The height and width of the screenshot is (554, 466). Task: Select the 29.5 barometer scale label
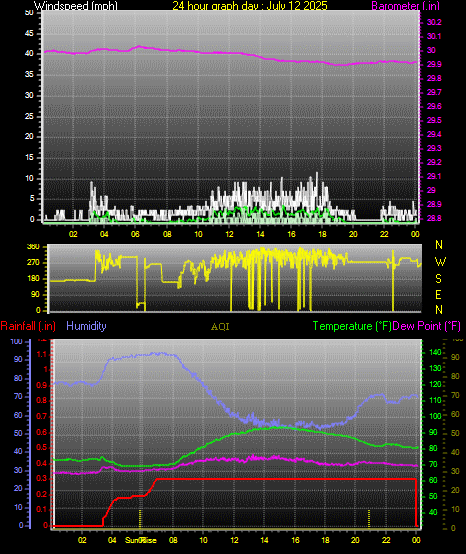pos(434,120)
